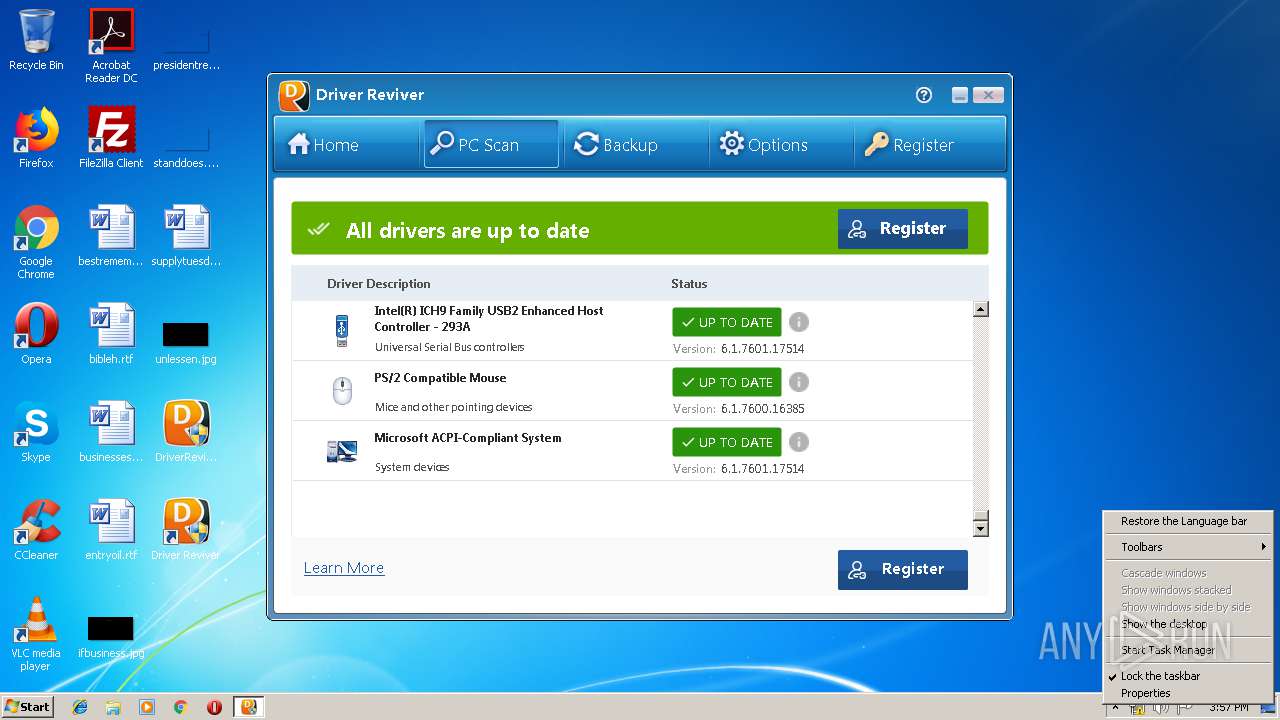Click the USB device icon in driver list
Viewport: 1280px width, 720px height.
pos(342,331)
